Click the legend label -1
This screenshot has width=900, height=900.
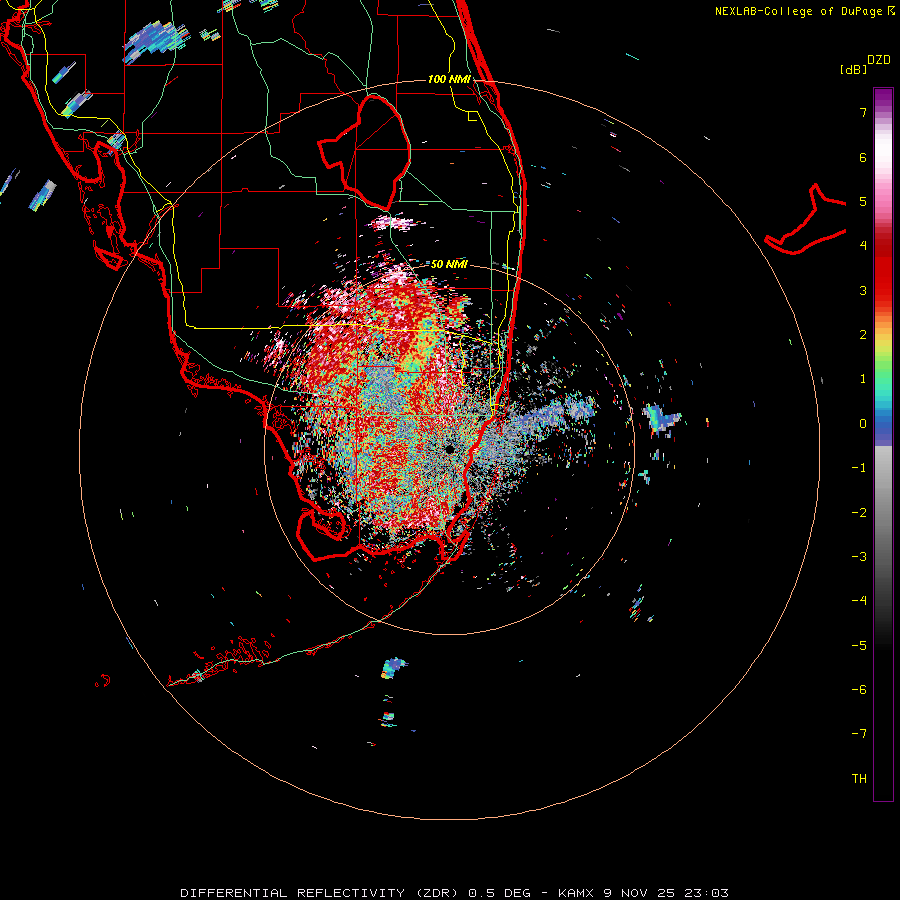859,468
